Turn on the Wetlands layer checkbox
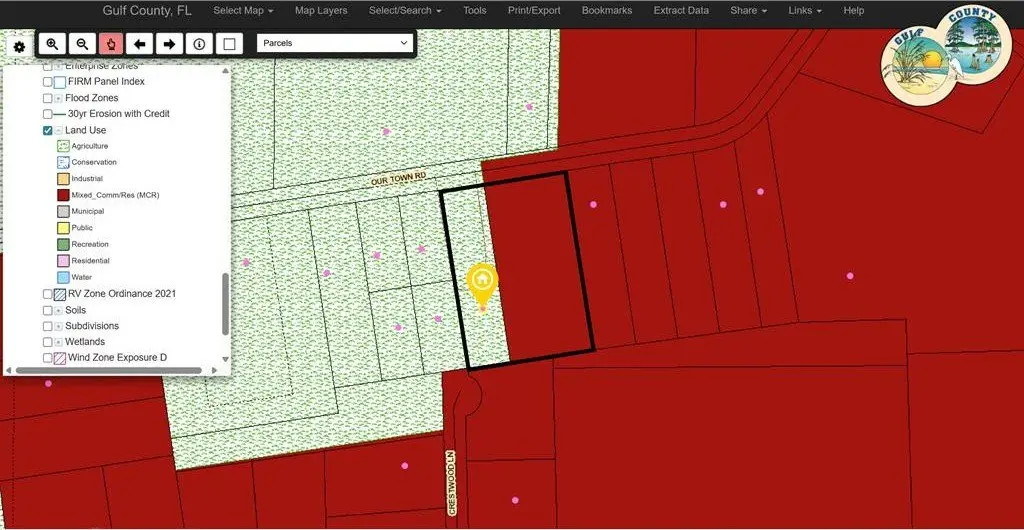 pyautogui.click(x=48, y=342)
